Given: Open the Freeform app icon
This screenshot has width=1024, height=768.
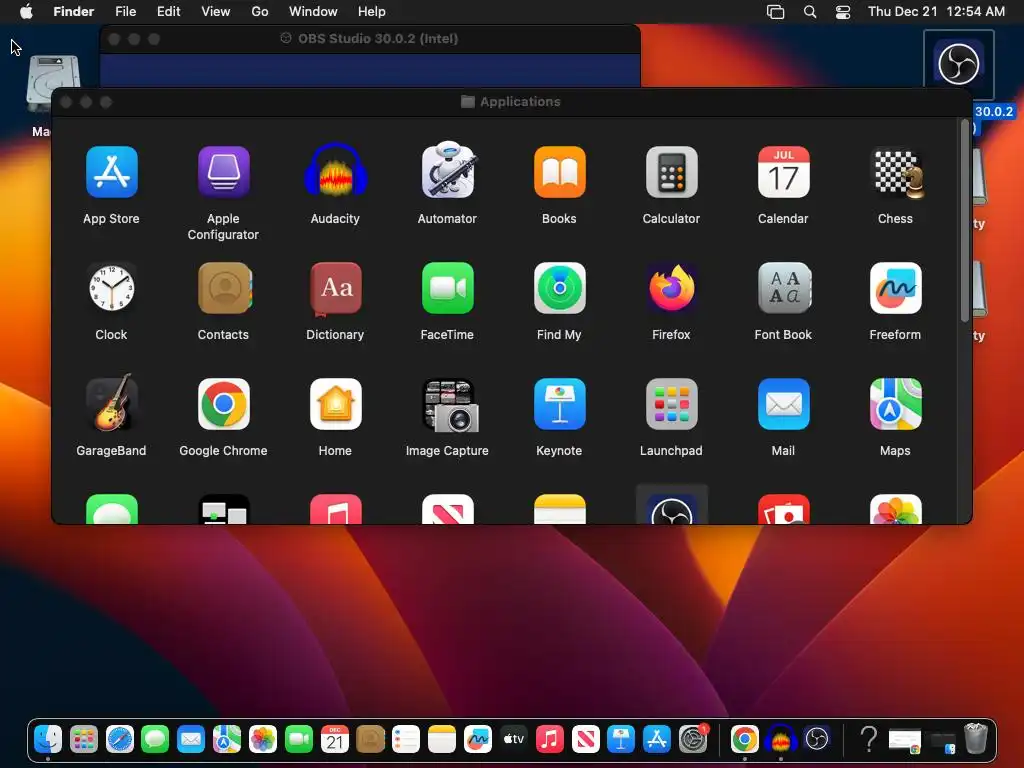Looking at the screenshot, I should tap(895, 288).
